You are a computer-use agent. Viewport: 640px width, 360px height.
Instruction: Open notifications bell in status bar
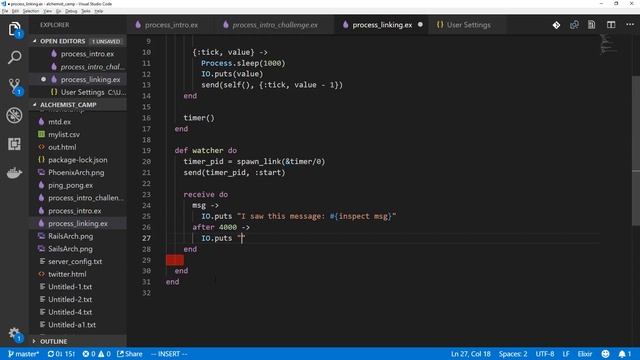pos(625,354)
